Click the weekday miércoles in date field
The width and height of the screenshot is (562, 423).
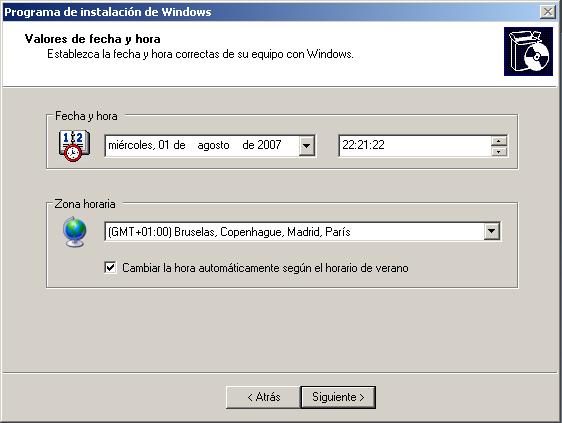(x=132, y=145)
